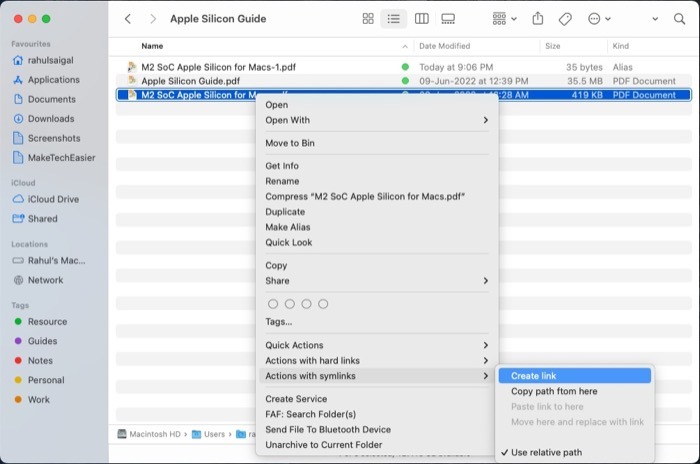700x464 pixels.
Task: Choose Create Service
Action: pos(296,399)
